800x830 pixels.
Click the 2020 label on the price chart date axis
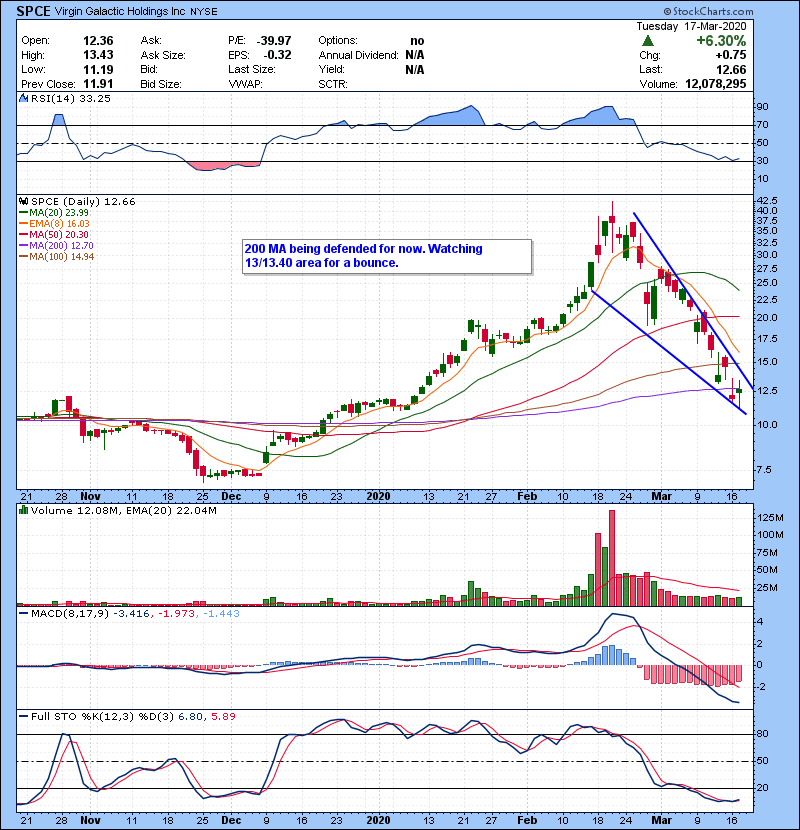tap(379, 497)
